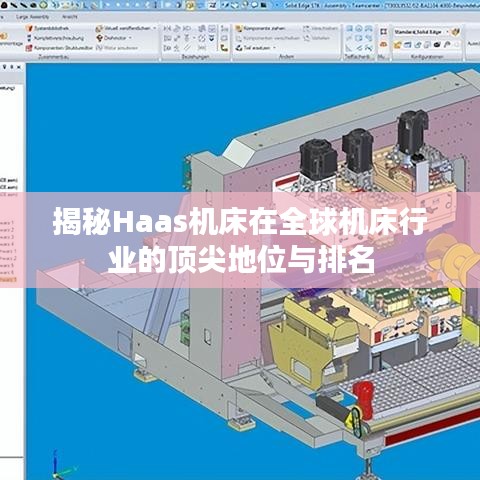Click the Virtuell veröffentlichen icon
This screenshot has height=480, width=480.
tap(99, 28)
